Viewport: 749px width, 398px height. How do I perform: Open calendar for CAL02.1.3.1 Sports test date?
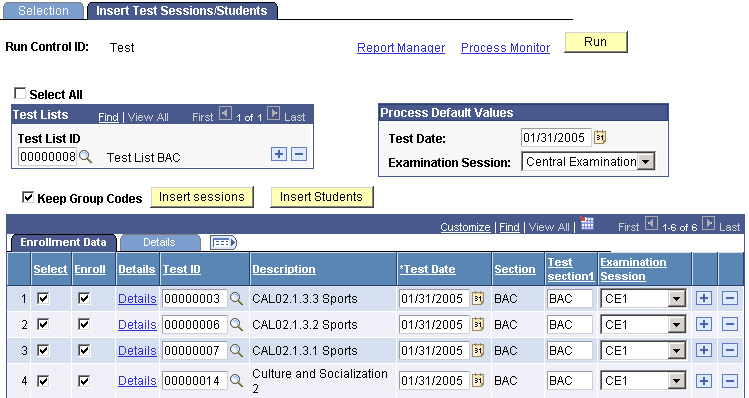(478, 350)
